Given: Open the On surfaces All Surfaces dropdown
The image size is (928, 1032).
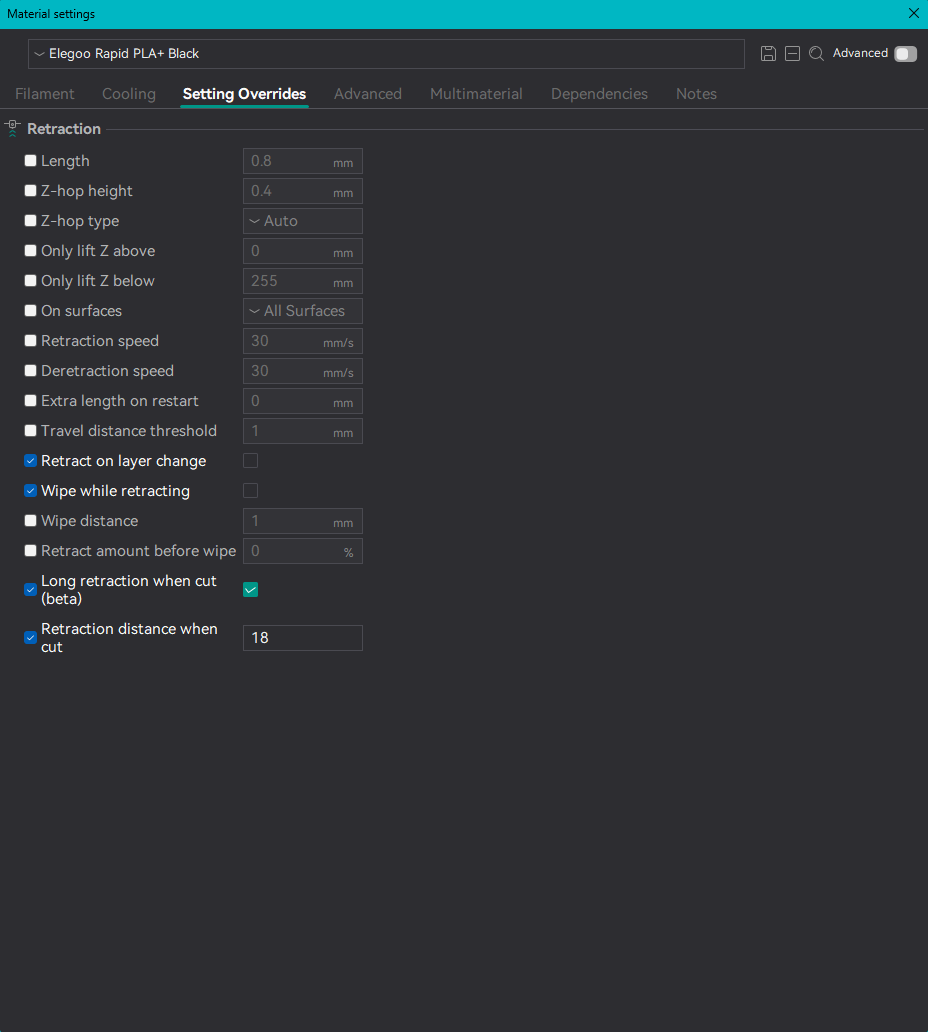Looking at the screenshot, I should [x=303, y=311].
